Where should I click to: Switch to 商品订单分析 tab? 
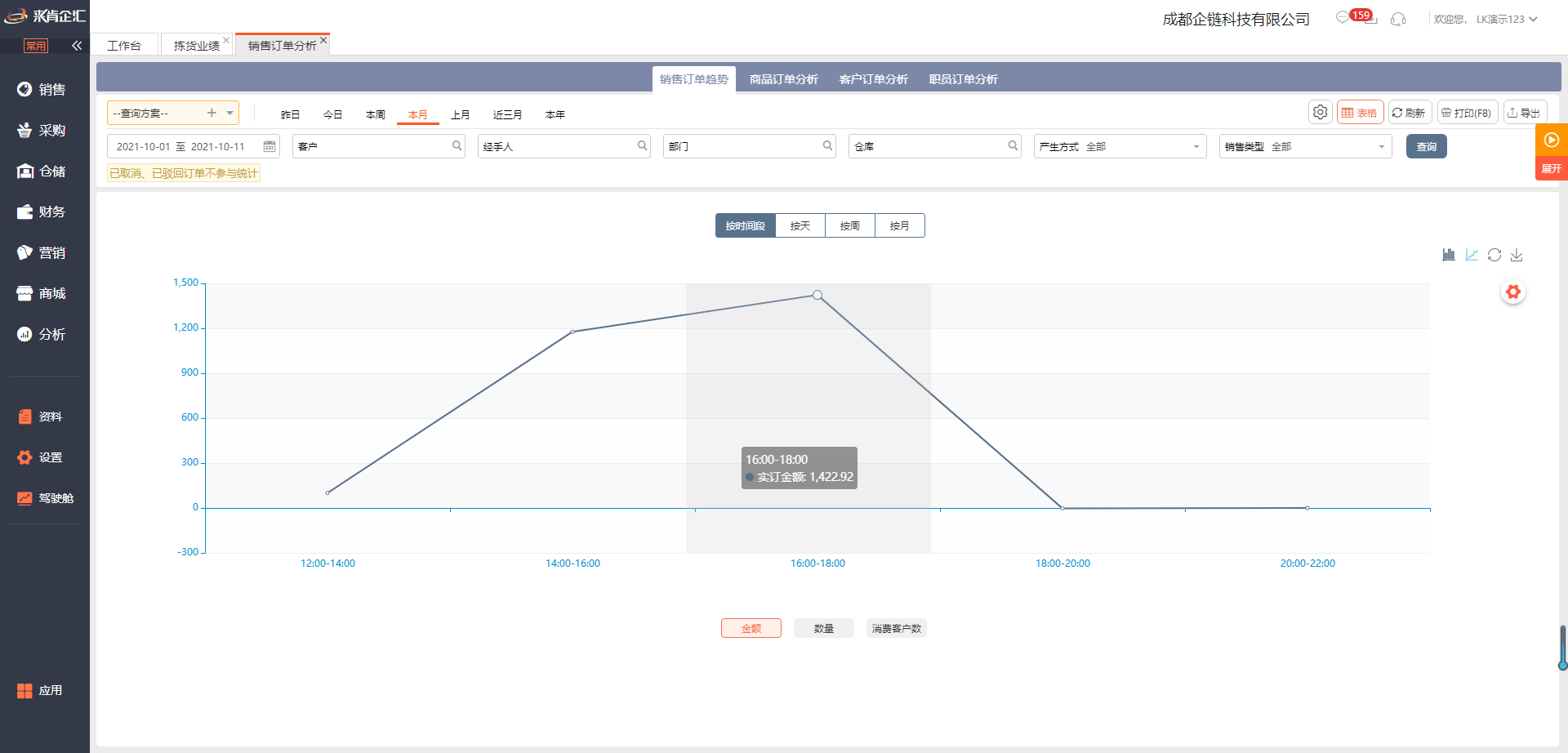pos(783,79)
